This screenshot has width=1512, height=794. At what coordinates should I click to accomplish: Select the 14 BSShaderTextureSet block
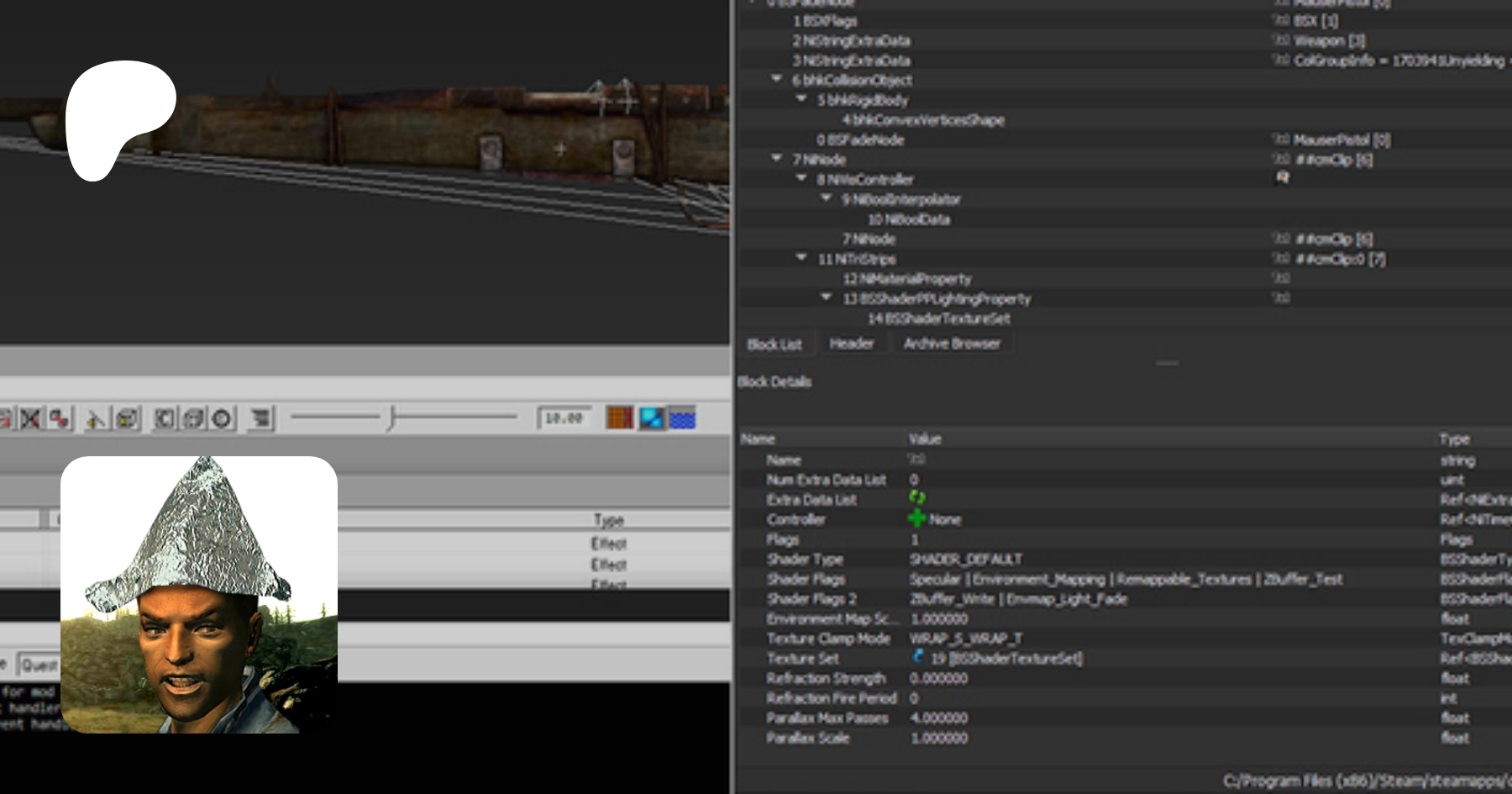coord(938,318)
